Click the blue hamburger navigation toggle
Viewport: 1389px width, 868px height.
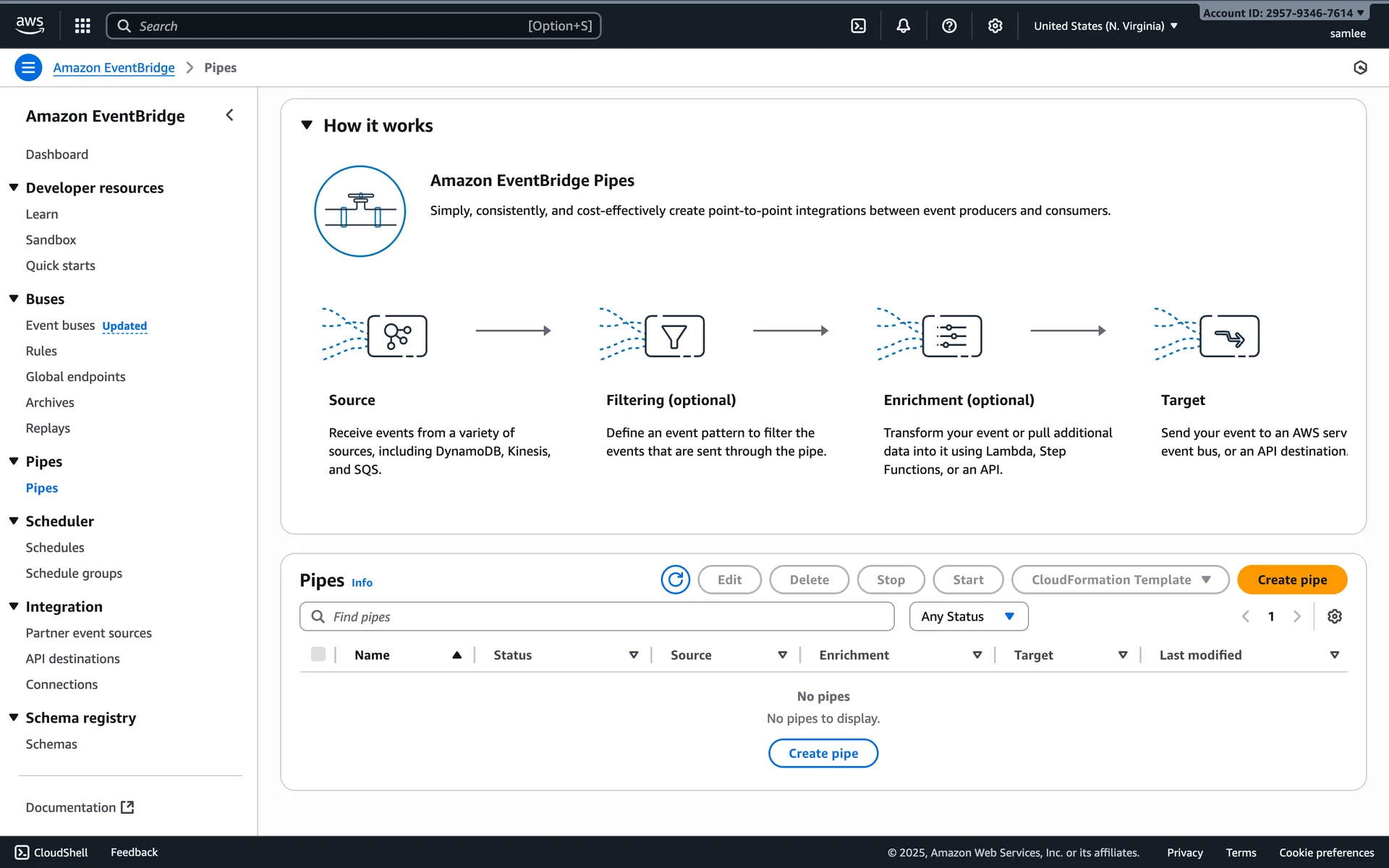click(28, 67)
